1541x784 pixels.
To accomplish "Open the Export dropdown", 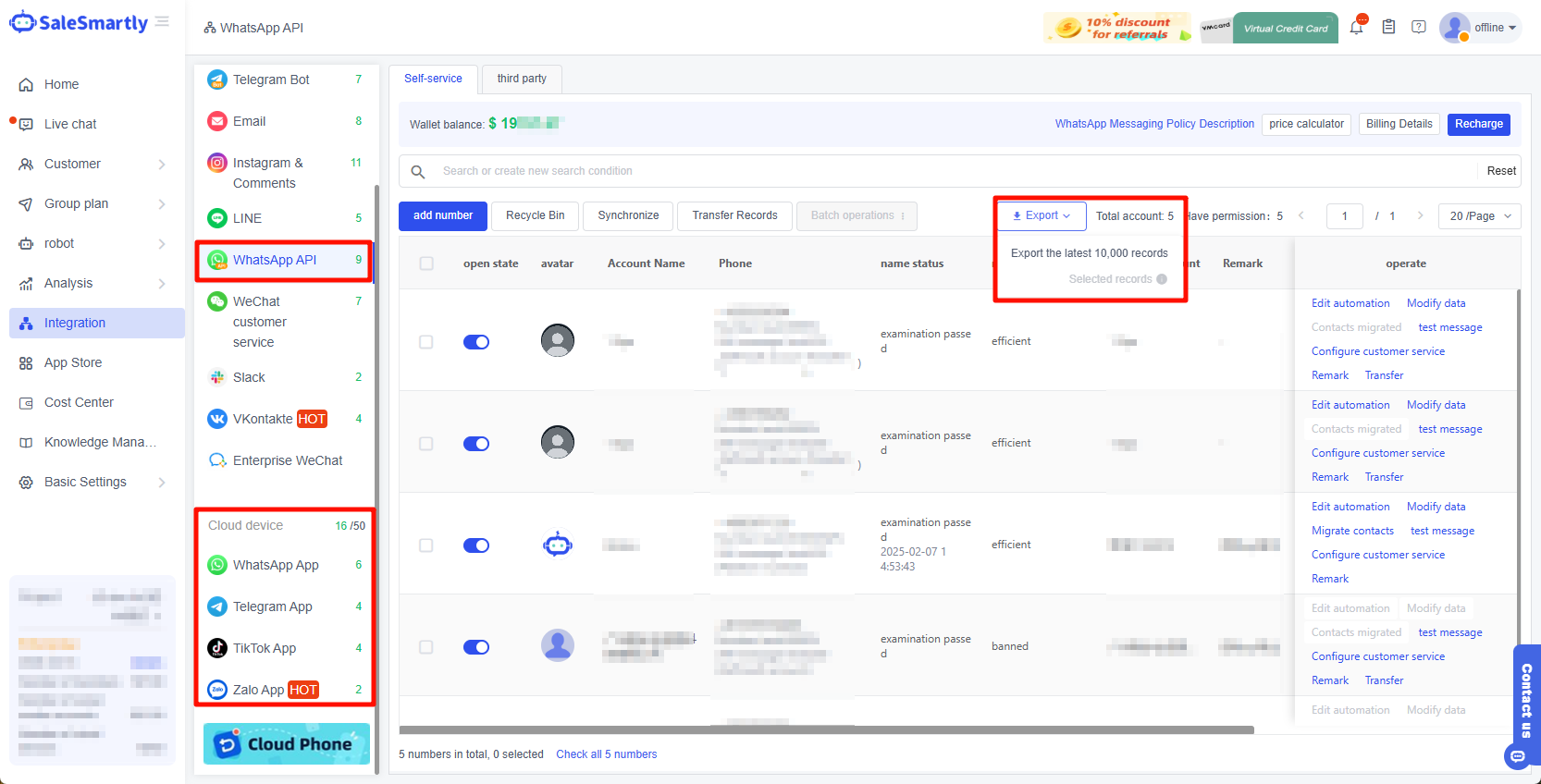I will (1042, 215).
